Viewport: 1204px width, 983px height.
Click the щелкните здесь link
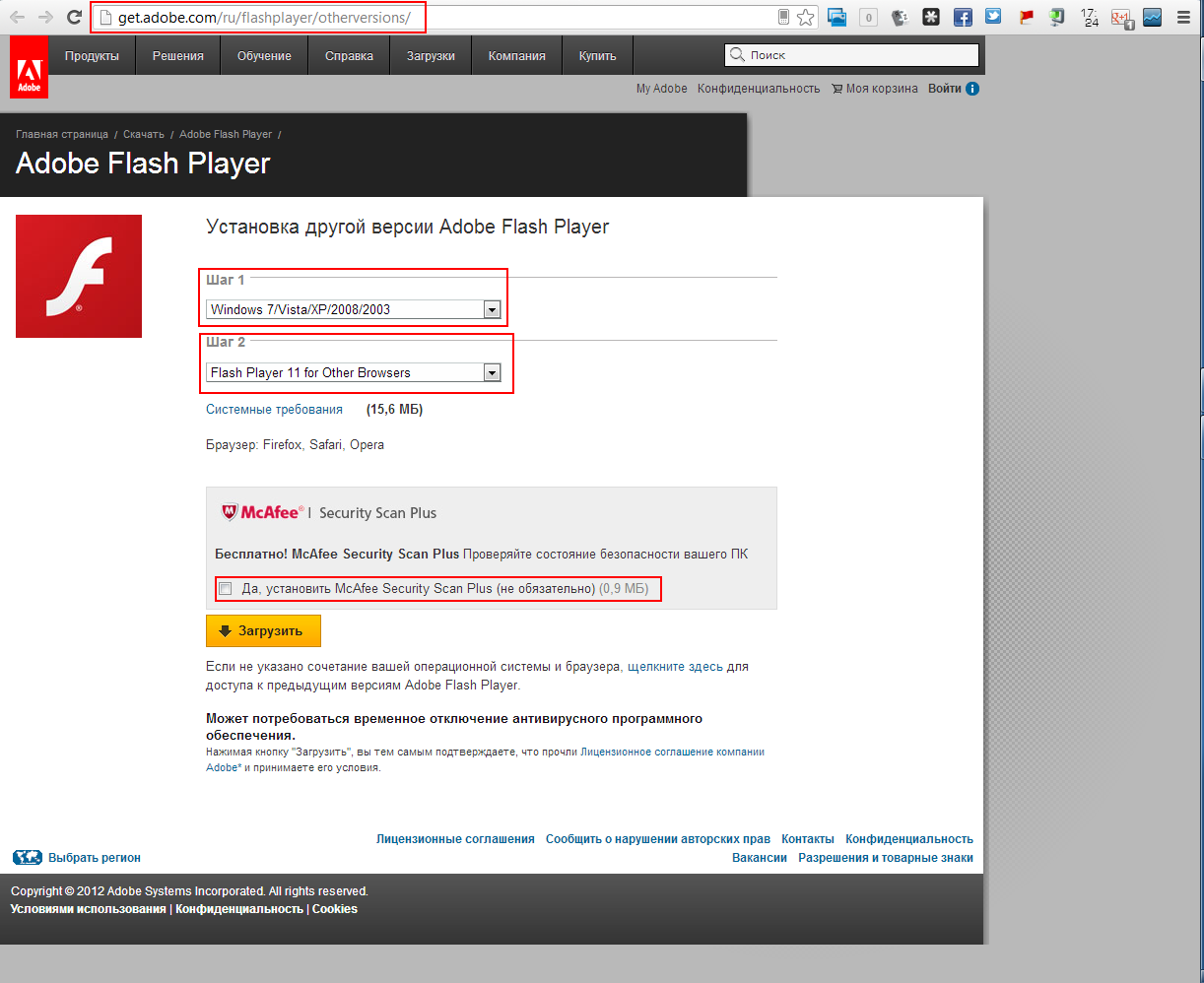pos(675,667)
